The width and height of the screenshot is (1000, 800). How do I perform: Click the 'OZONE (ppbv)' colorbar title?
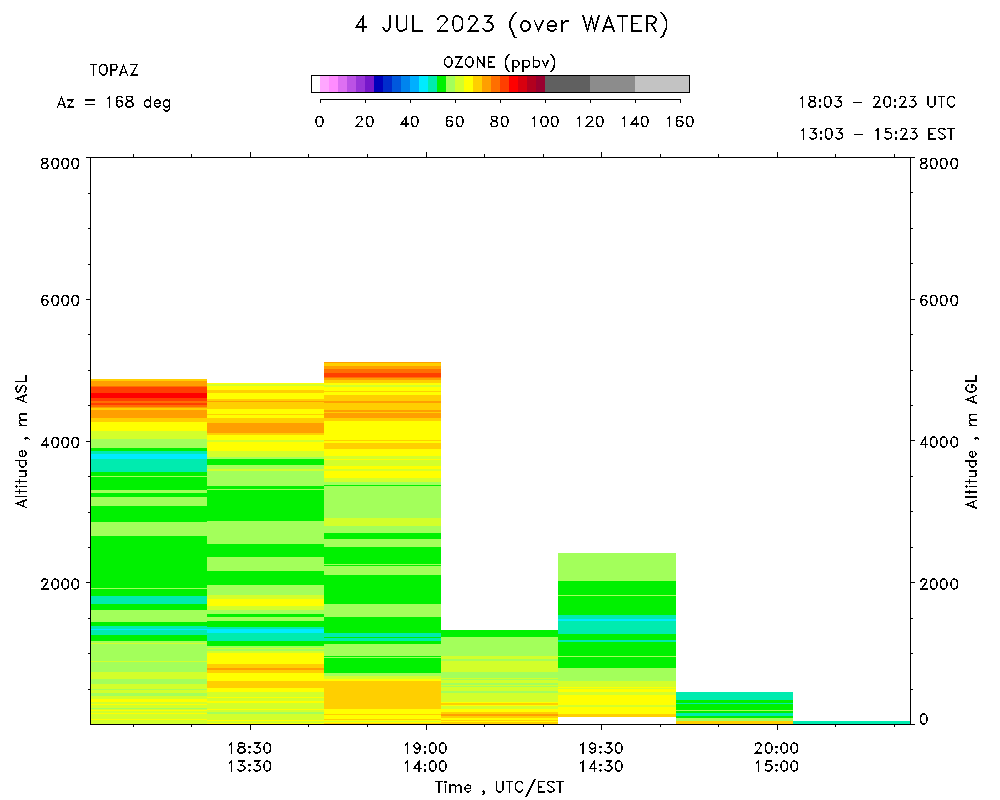coord(499,63)
